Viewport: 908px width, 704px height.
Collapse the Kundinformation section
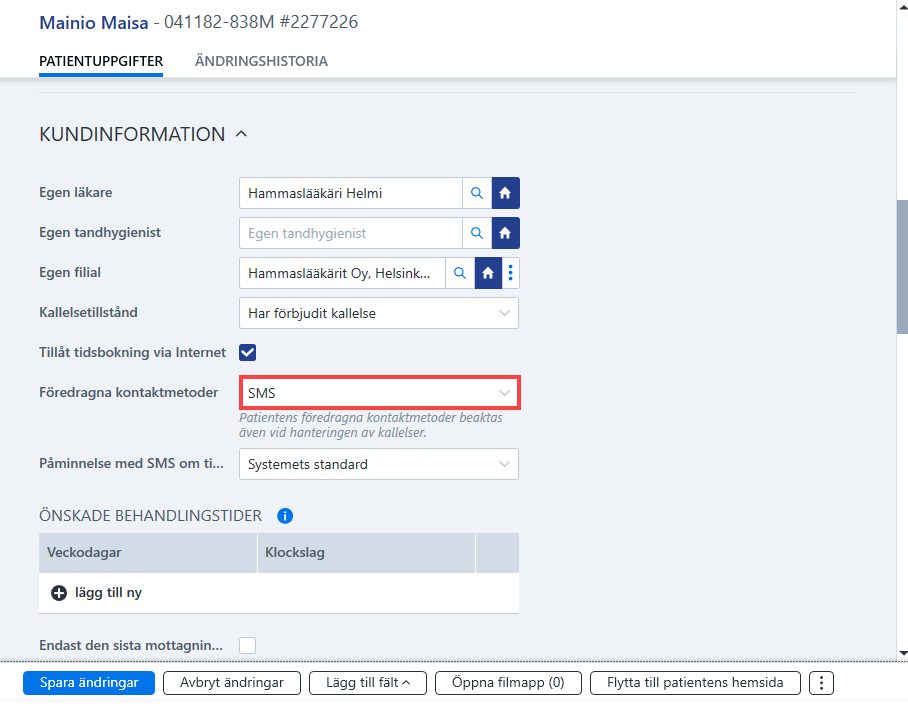click(x=241, y=134)
